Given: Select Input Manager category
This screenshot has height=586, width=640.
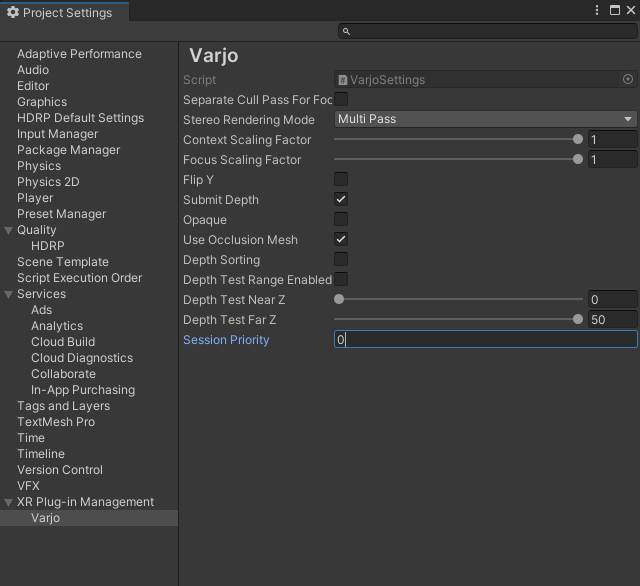Looking at the screenshot, I should pyautogui.click(x=58, y=134).
